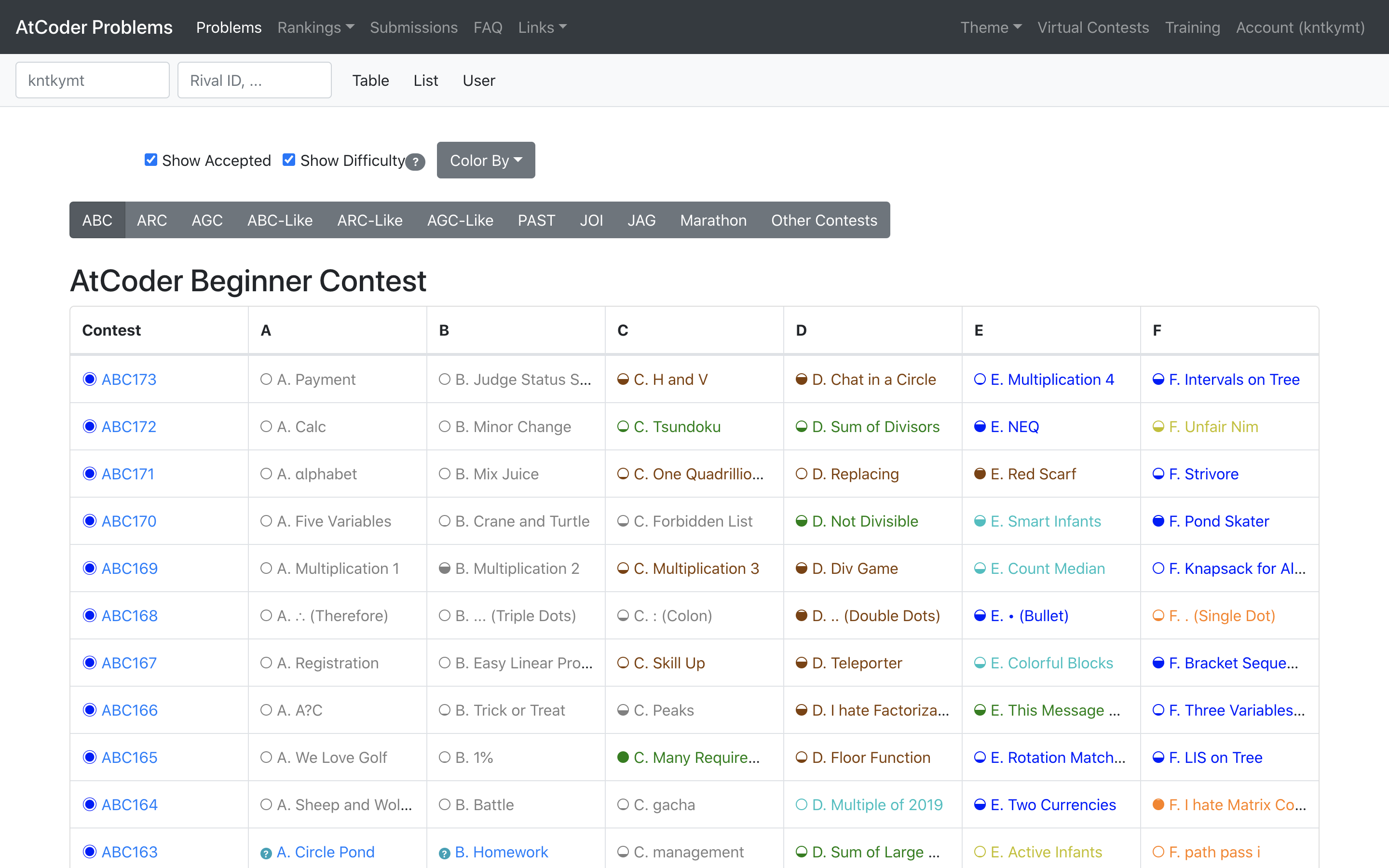Expand the Links menu
The image size is (1389, 868).
542,27
